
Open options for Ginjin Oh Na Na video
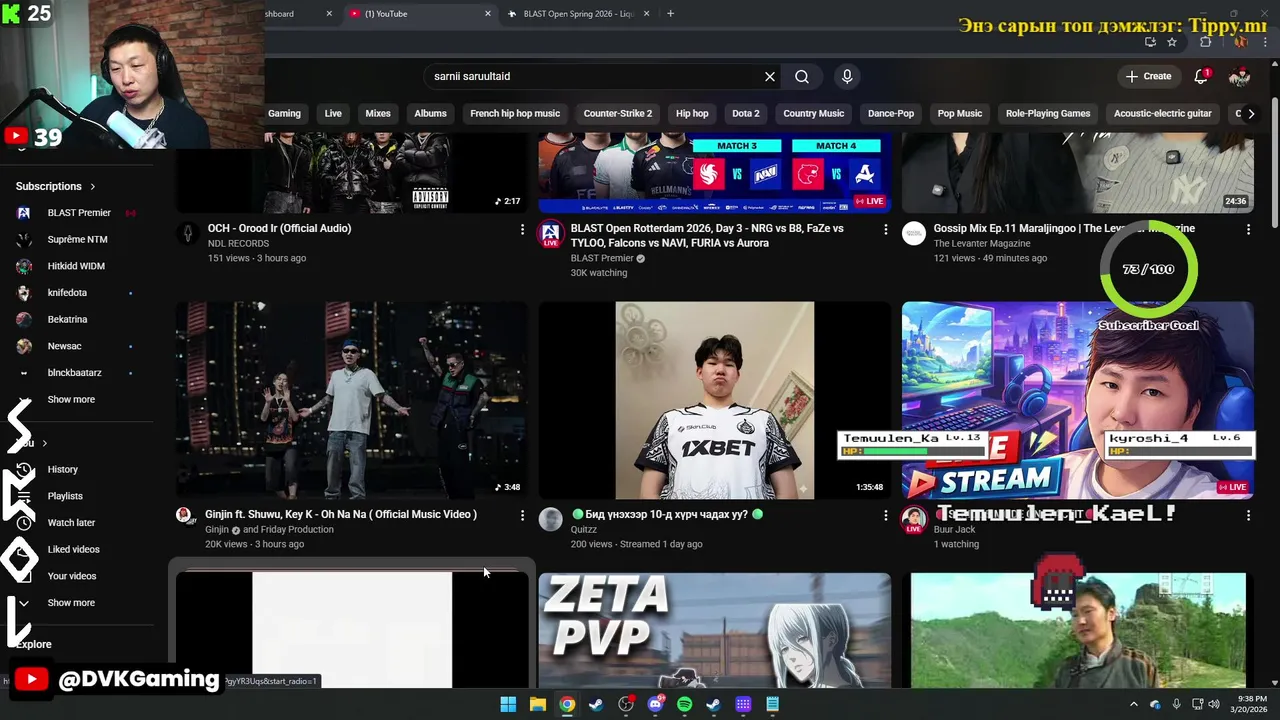(x=522, y=515)
